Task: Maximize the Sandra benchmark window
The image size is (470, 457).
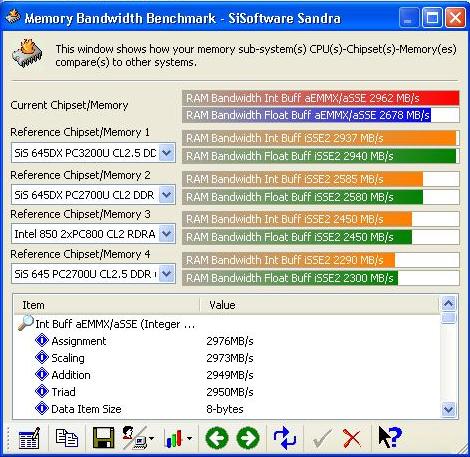Action: 432,17
